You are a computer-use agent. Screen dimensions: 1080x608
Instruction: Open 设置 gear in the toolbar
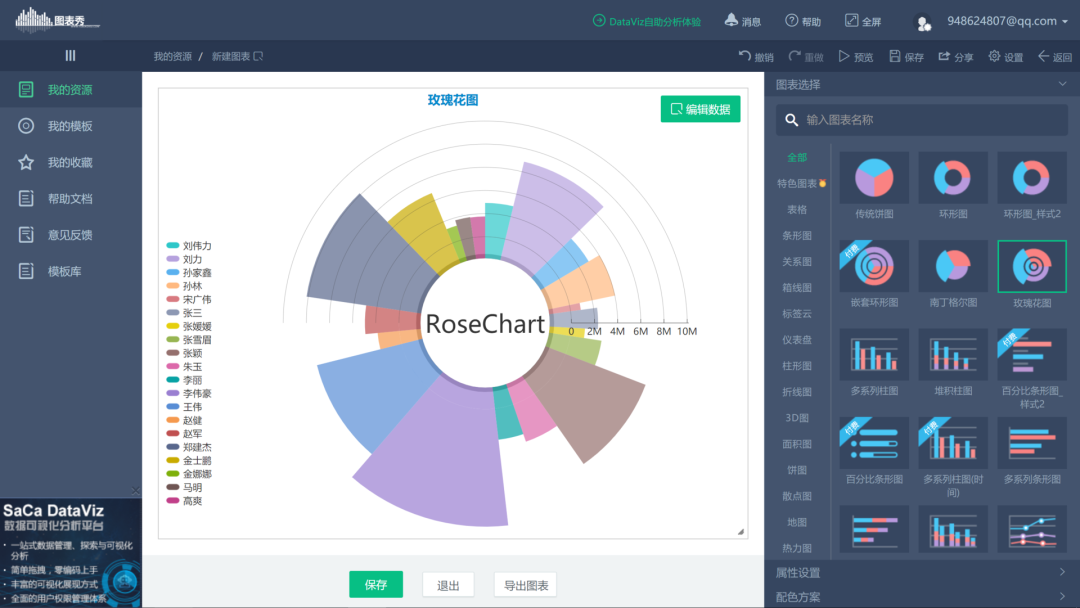(1006, 56)
